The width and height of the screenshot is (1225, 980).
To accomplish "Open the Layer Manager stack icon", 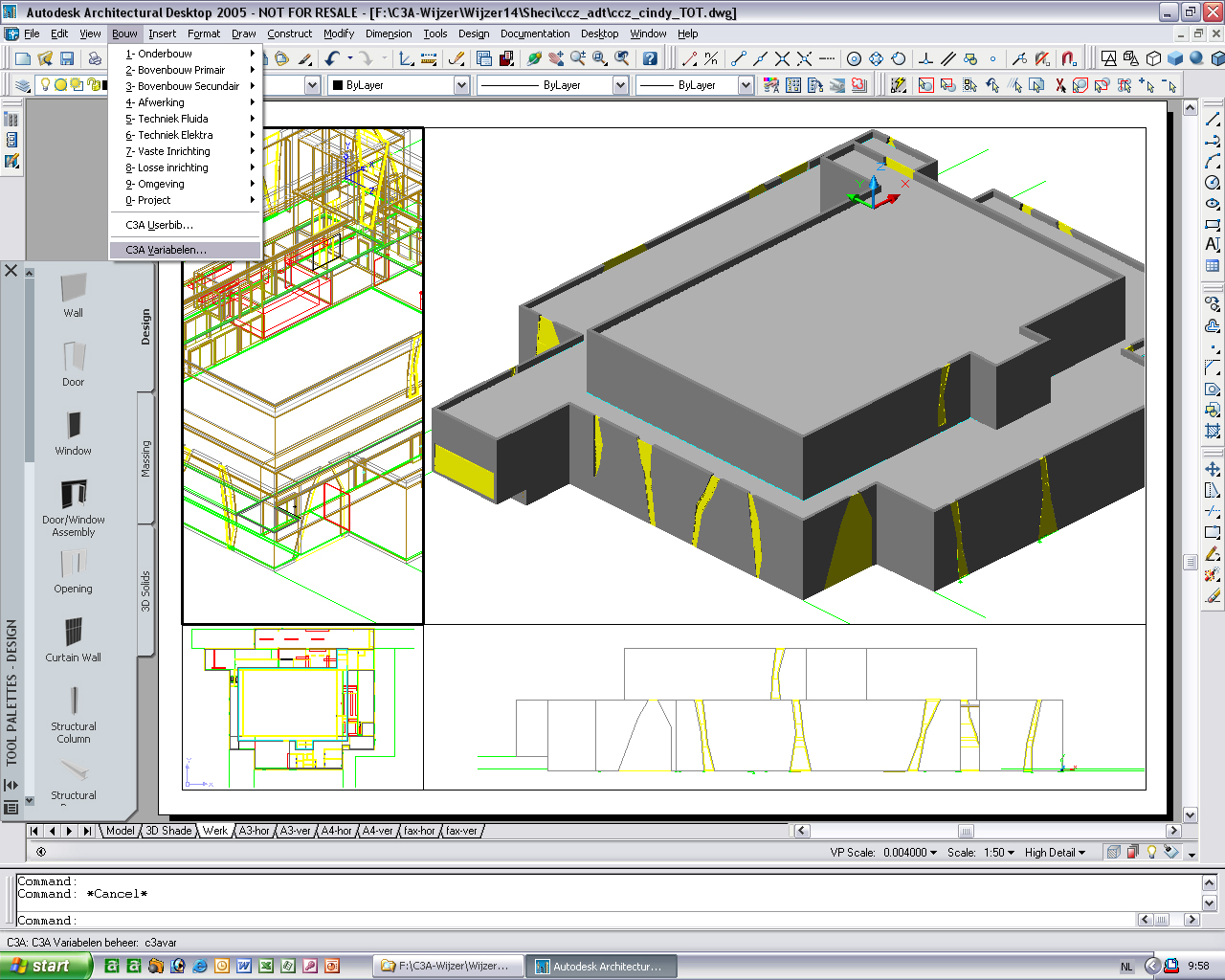I will (23, 85).
